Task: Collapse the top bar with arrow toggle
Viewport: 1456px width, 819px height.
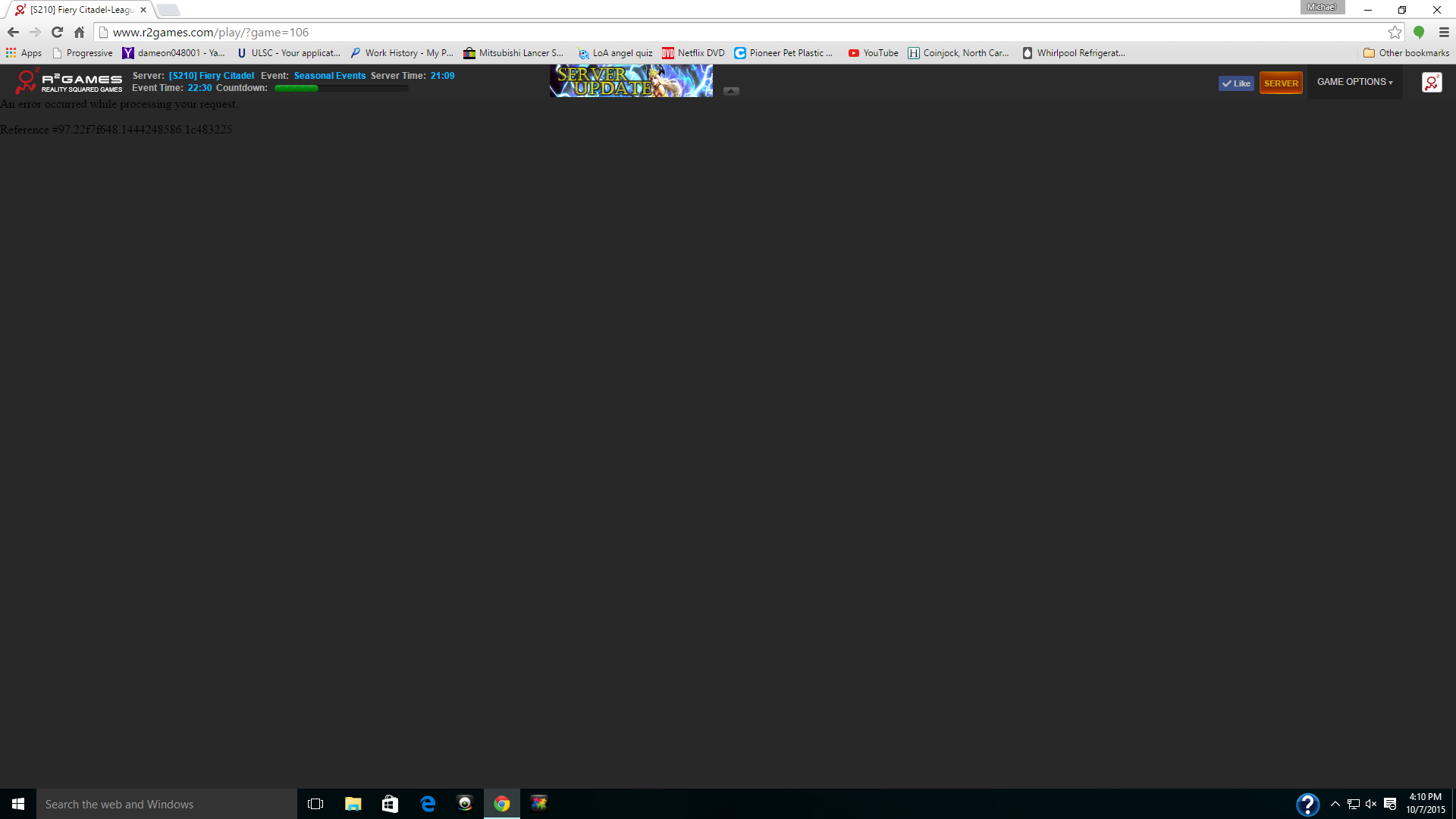Action: (731, 91)
